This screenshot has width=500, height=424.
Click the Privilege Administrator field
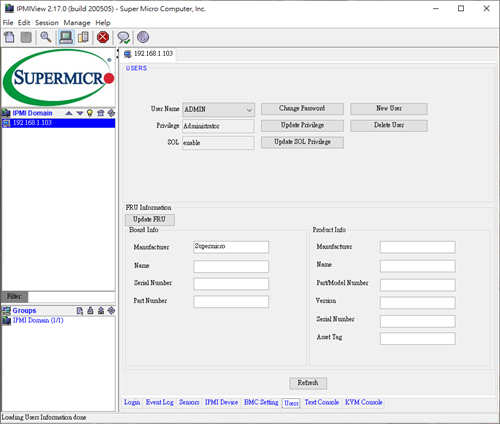click(x=218, y=126)
